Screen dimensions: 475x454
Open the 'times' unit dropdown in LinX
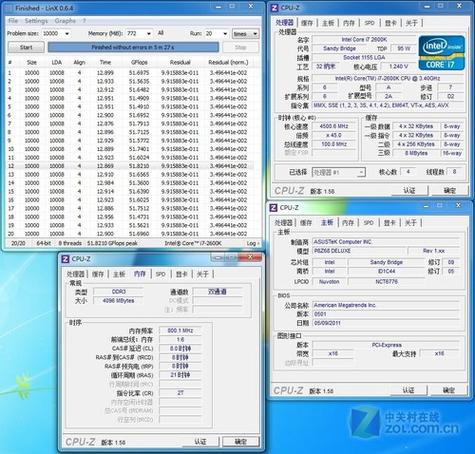tap(246, 34)
